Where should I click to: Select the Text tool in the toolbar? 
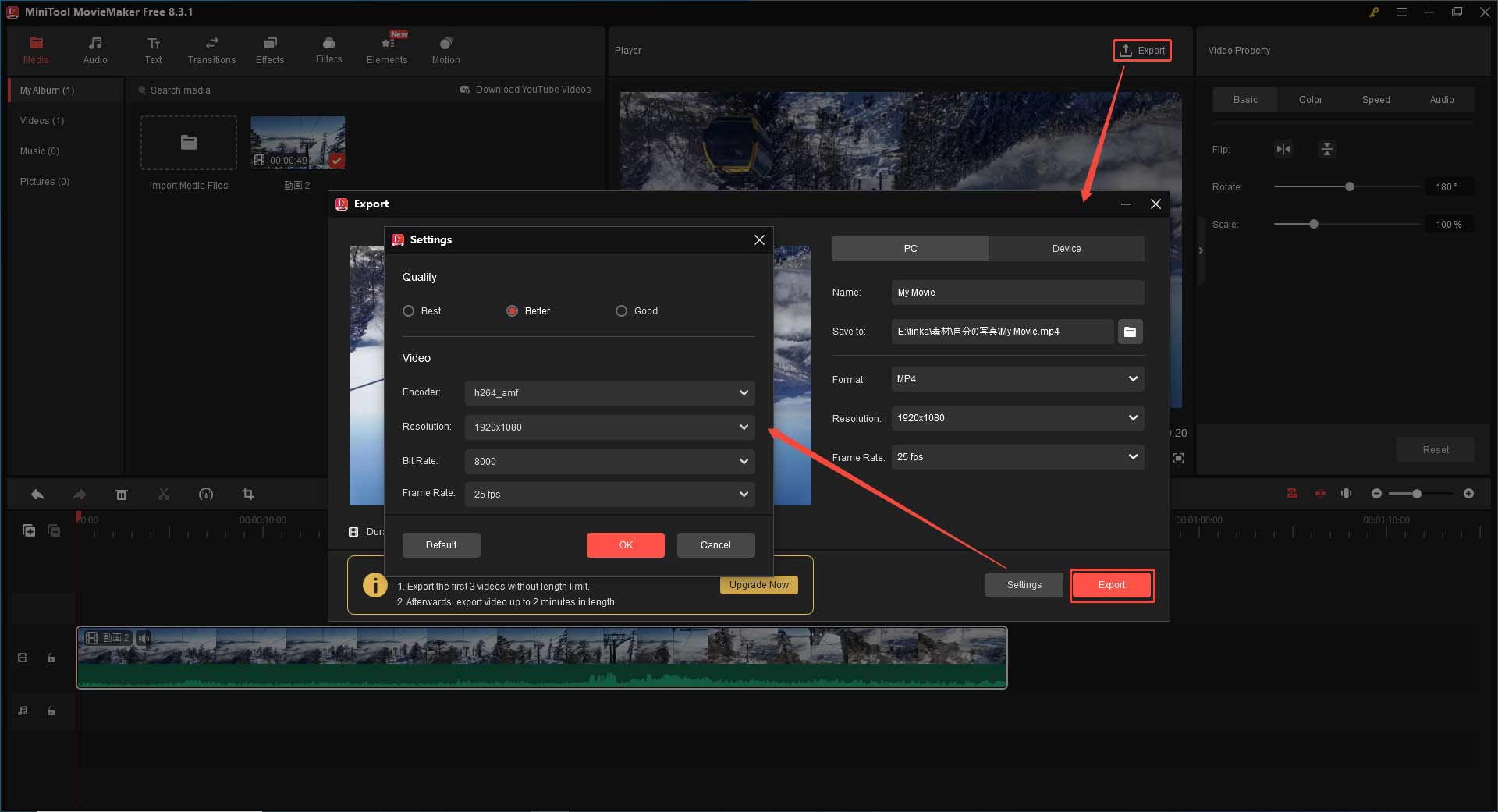tap(153, 50)
